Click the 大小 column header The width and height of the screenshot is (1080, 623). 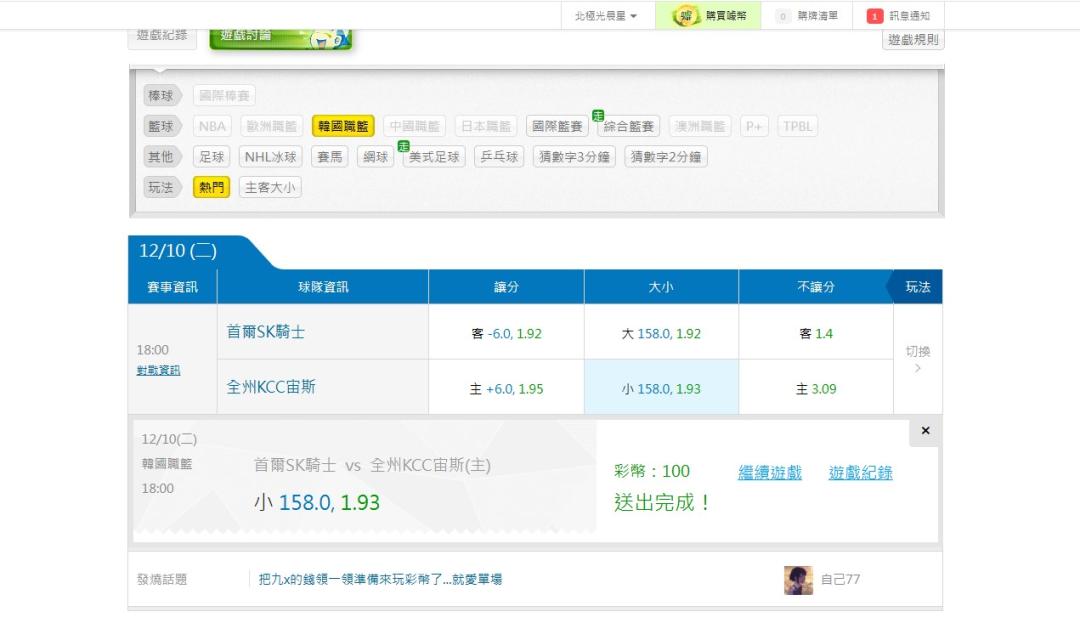[x=661, y=287]
